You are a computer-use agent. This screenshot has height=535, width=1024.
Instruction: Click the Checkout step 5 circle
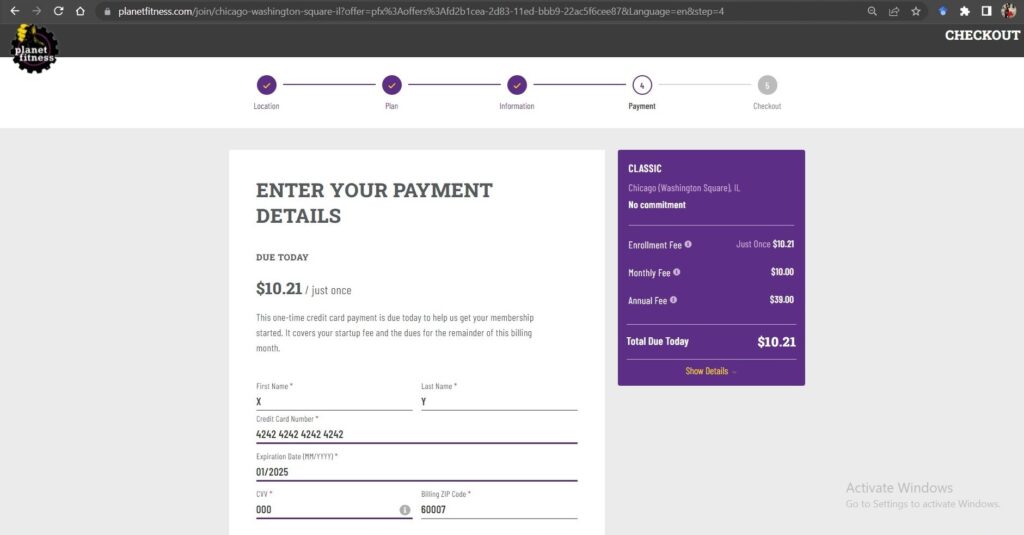(x=767, y=85)
